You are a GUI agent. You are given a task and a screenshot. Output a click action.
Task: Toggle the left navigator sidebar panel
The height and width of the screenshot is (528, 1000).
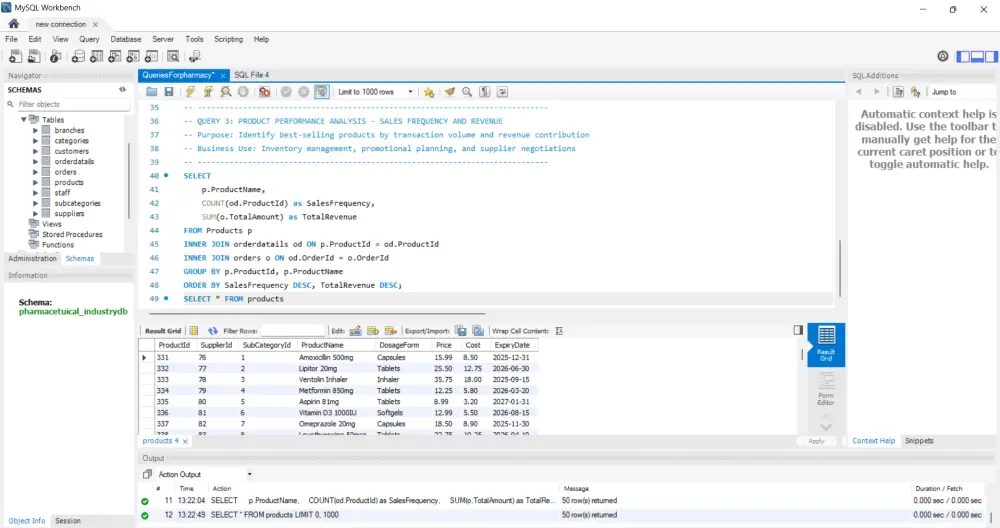point(963,57)
